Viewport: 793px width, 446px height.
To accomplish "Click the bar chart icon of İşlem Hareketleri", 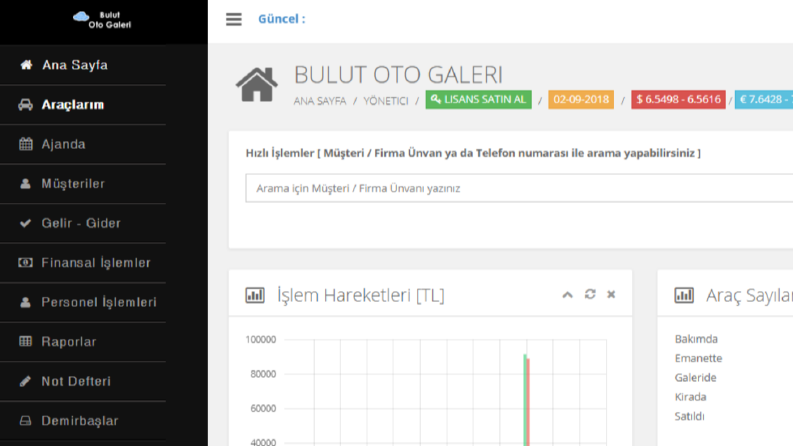I will [255, 295].
